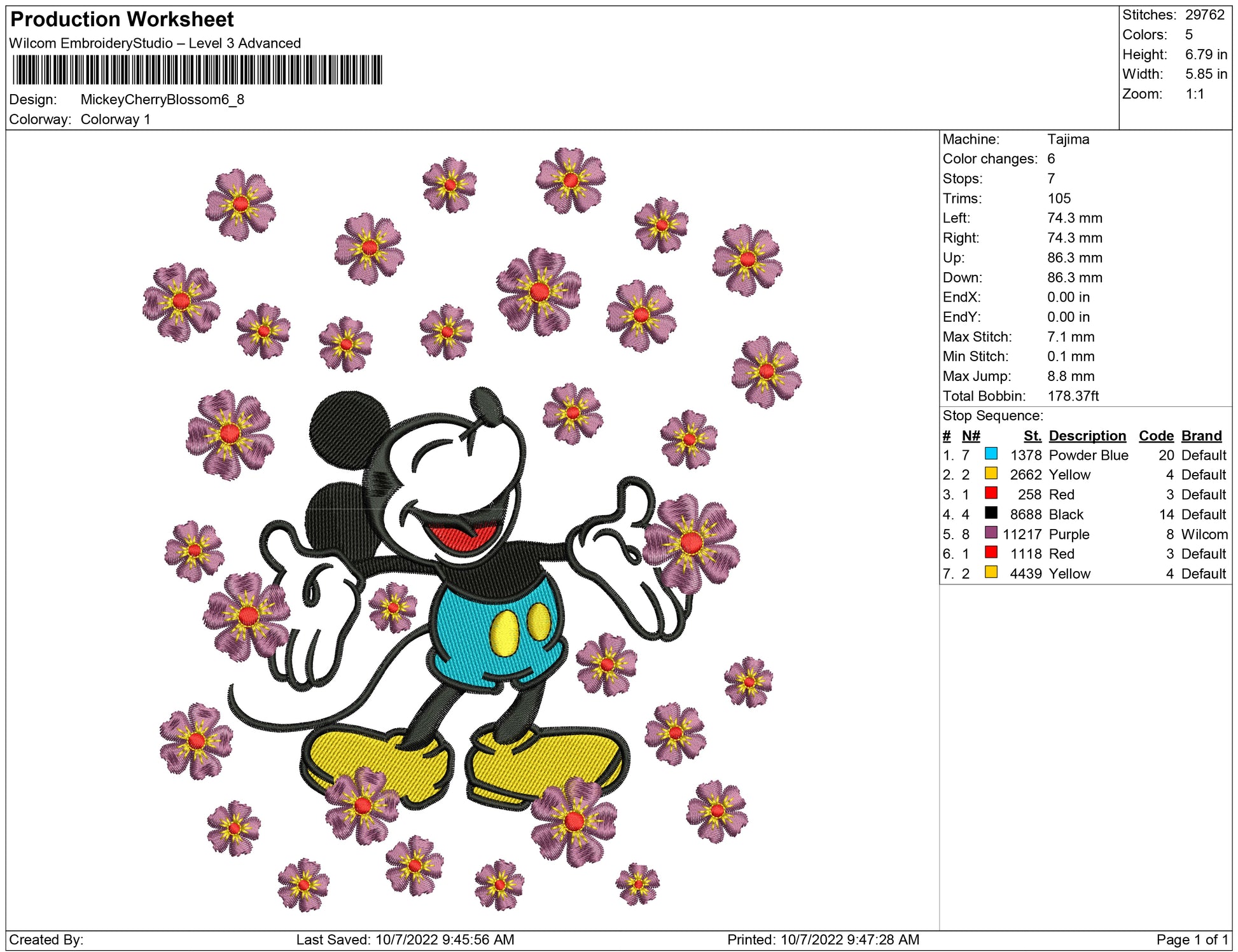Click the Total Bobbin value 178.37ft
Viewport: 1238px width, 952px height.
(x=1073, y=396)
